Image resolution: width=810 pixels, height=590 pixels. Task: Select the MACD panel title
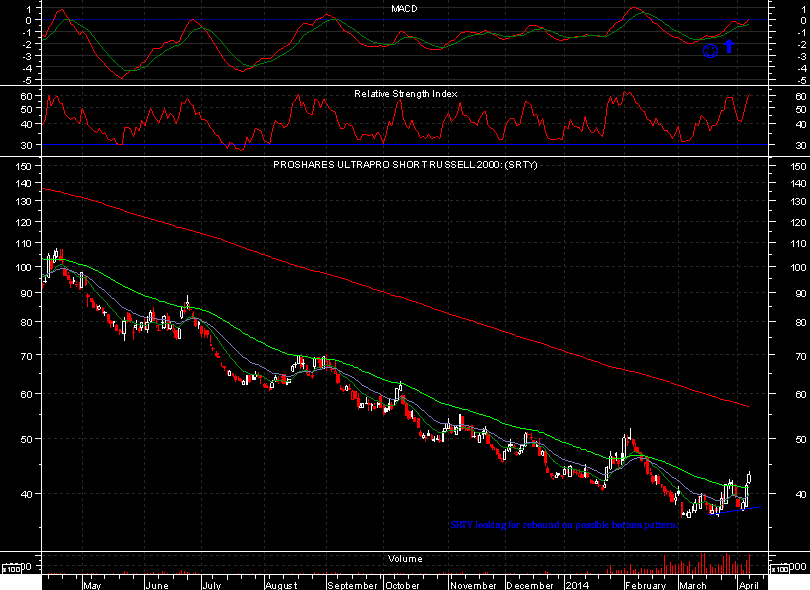tap(404, 9)
